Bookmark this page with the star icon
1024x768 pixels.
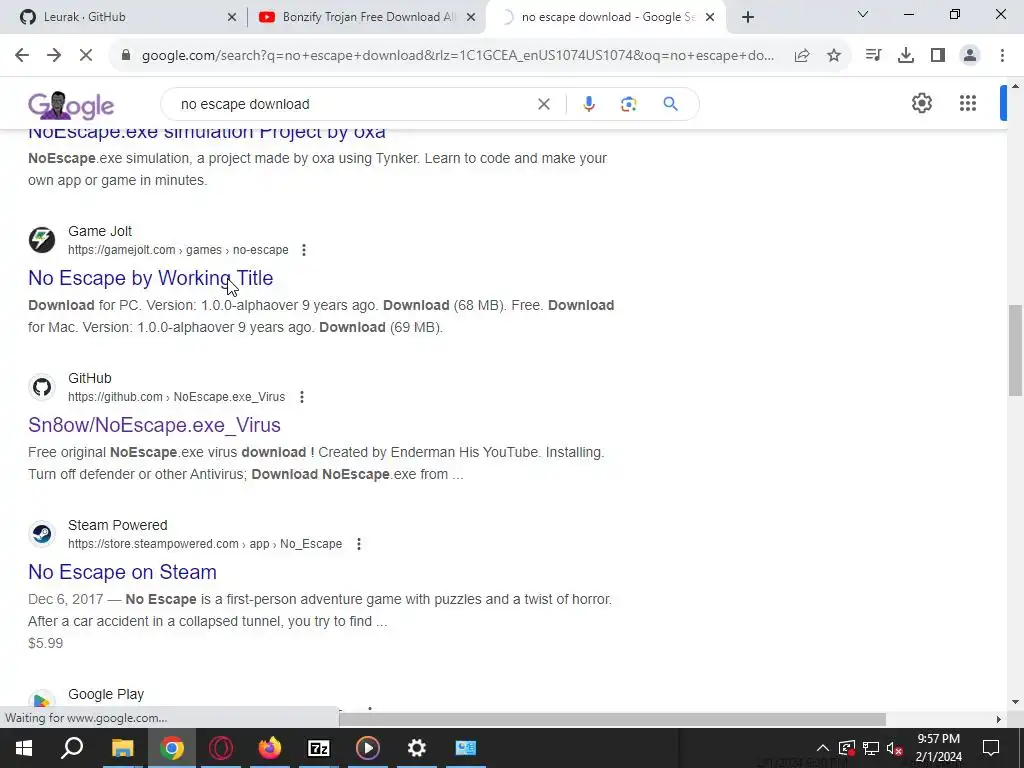click(834, 56)
